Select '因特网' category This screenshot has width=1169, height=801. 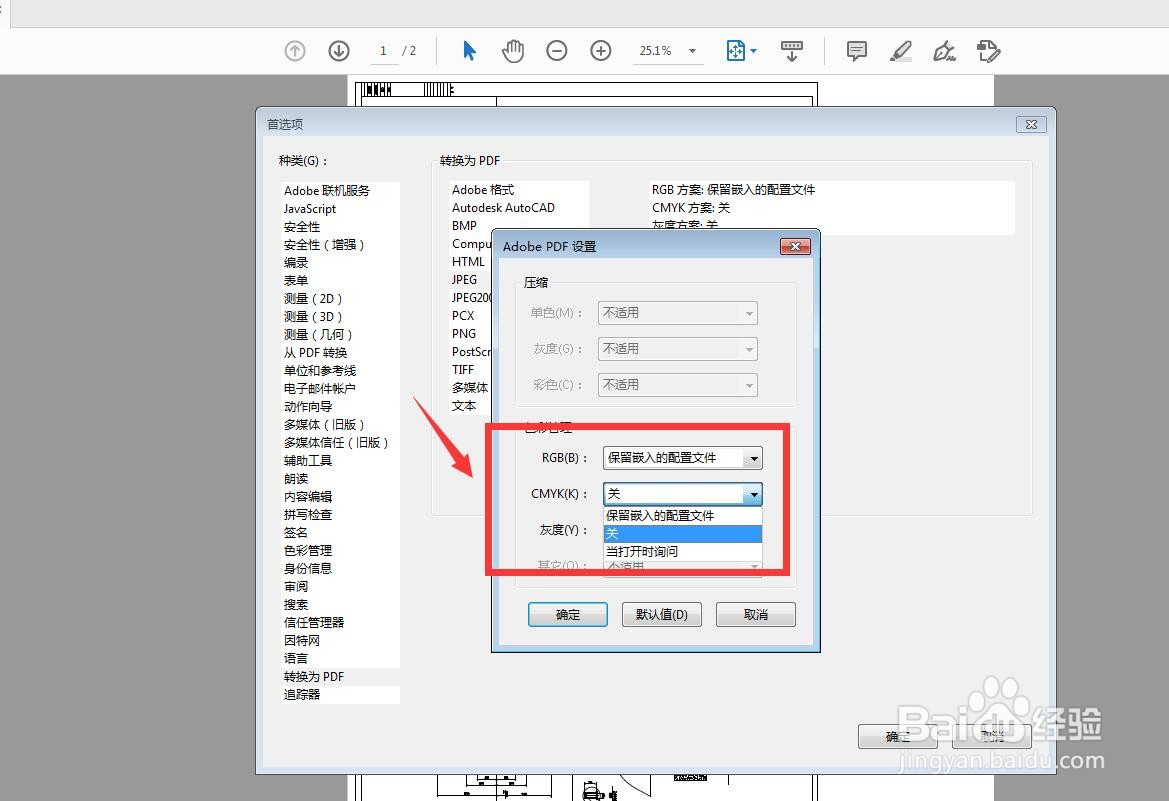(x=302, y=640)
